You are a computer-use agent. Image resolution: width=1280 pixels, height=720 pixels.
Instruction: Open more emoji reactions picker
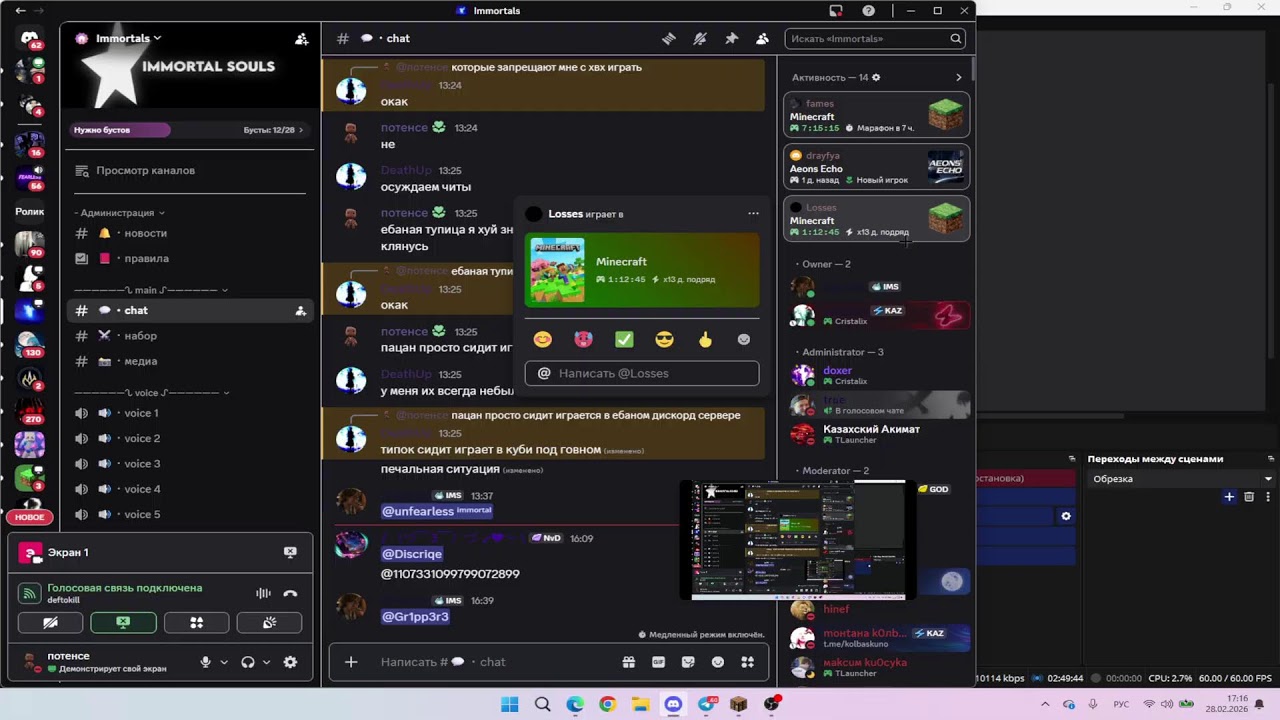tap(743, 340)
